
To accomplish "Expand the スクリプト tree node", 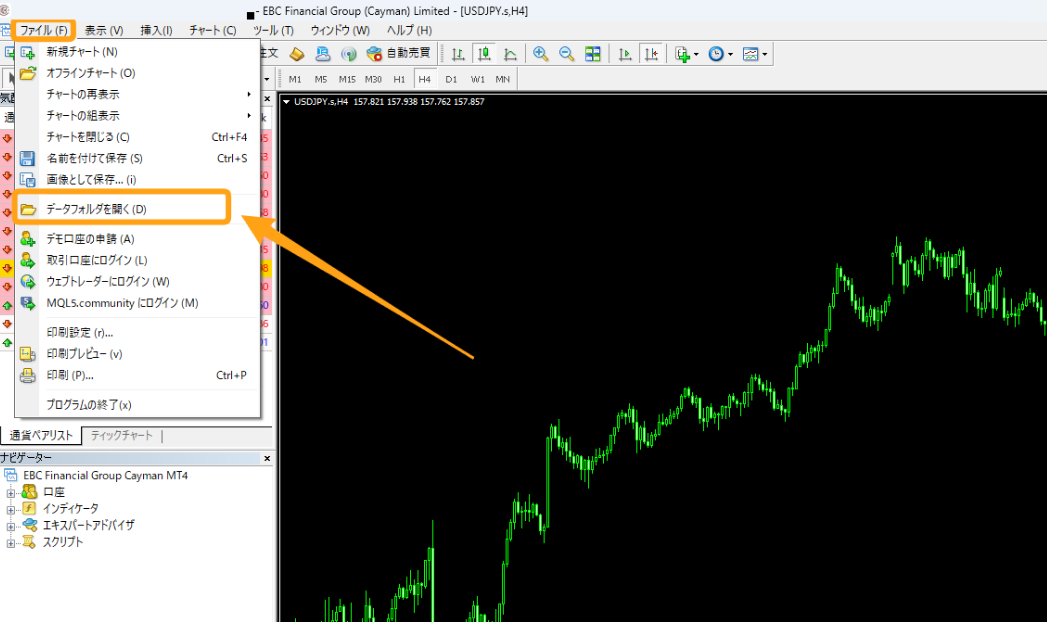I will 11,544.
